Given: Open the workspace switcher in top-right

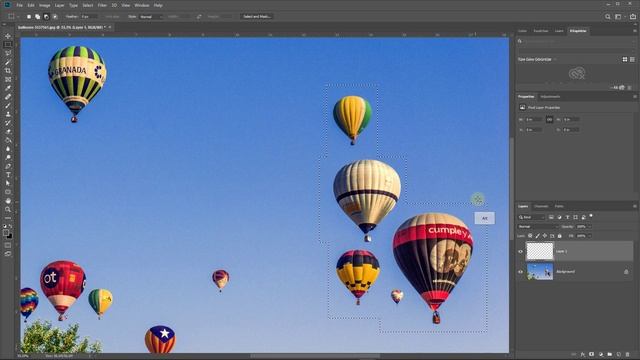Looking at the screenshot, I should click(620, 17).
